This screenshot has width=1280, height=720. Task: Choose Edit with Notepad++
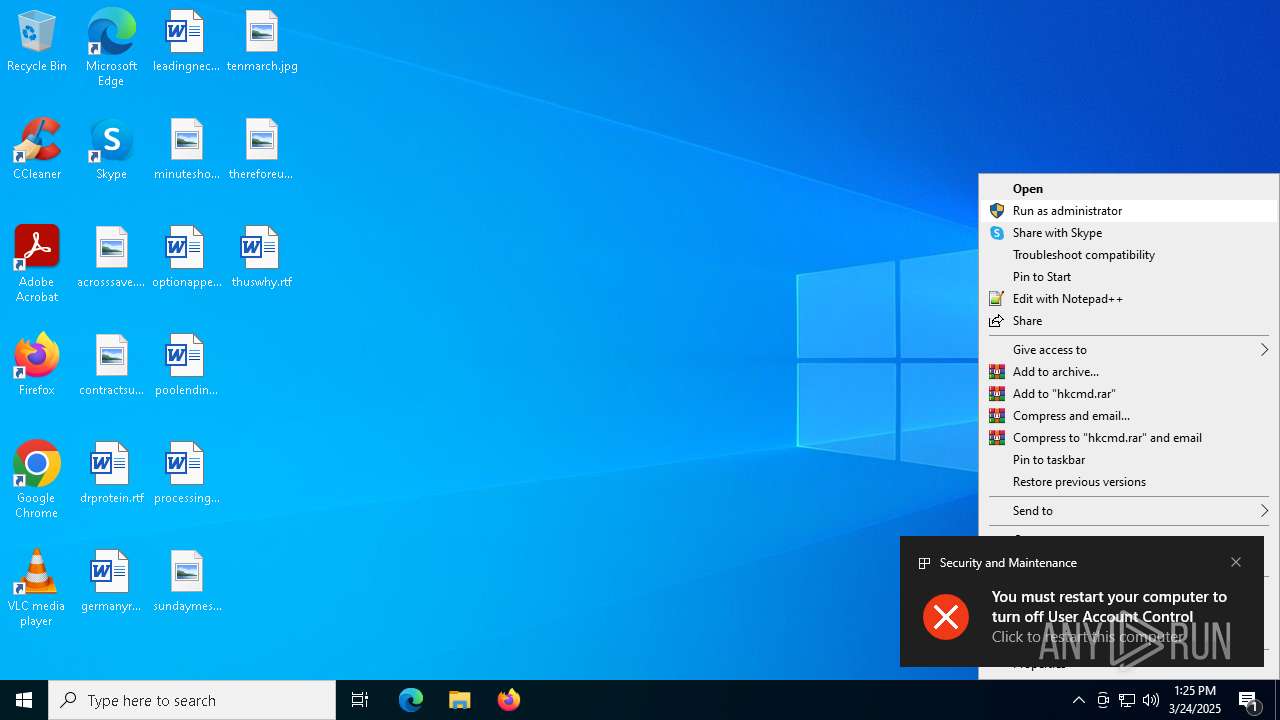click(x=1128, y=299)
